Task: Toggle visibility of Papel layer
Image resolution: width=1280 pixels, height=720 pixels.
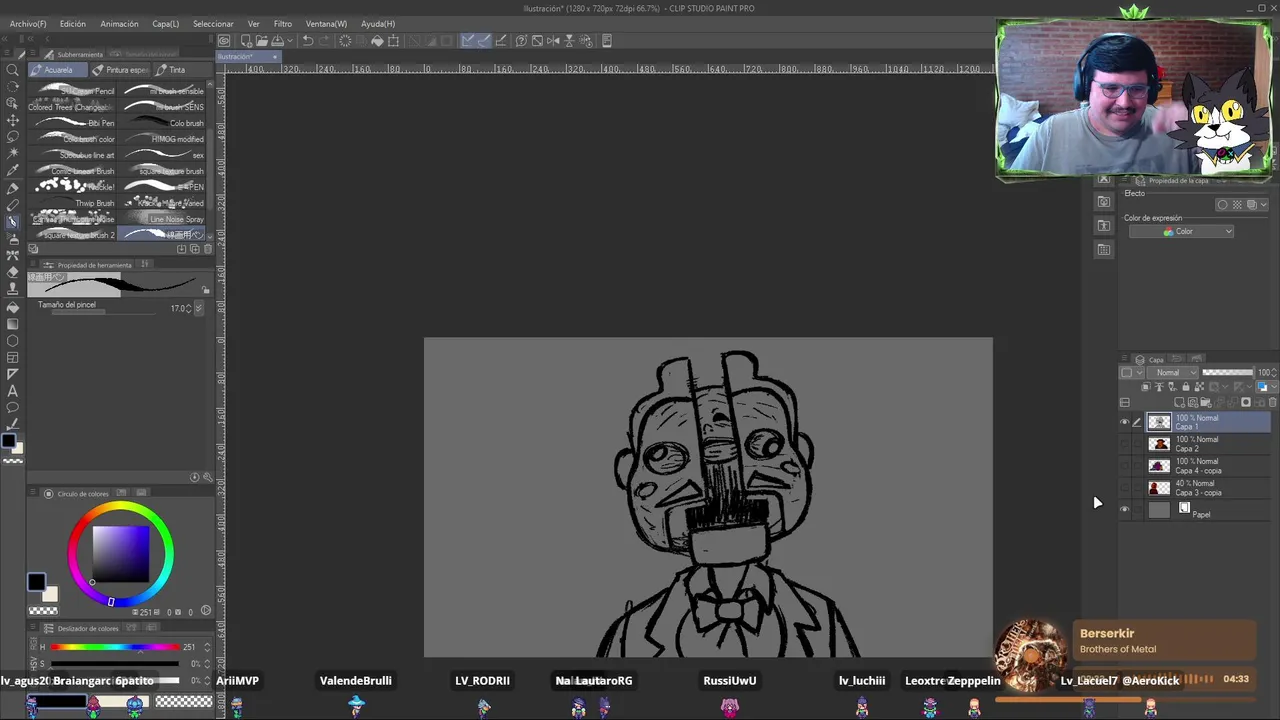Action: point(1124,510)
